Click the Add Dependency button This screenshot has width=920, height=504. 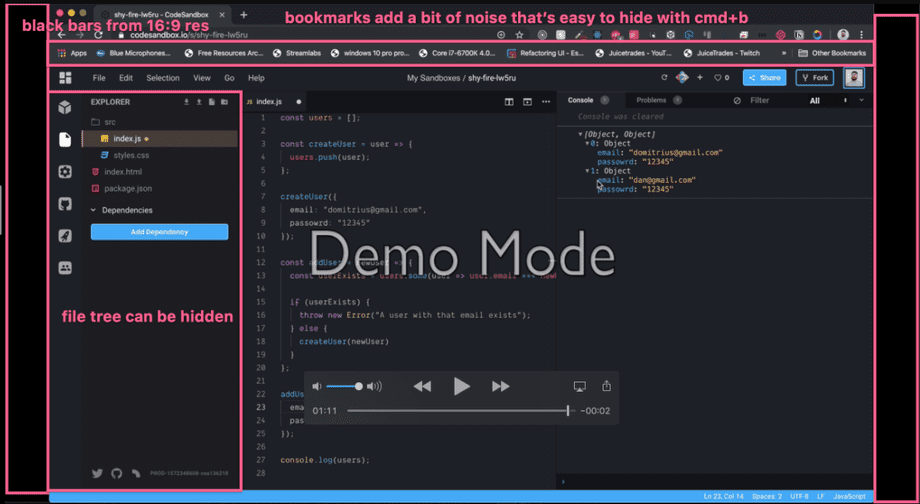click(160, 232)
